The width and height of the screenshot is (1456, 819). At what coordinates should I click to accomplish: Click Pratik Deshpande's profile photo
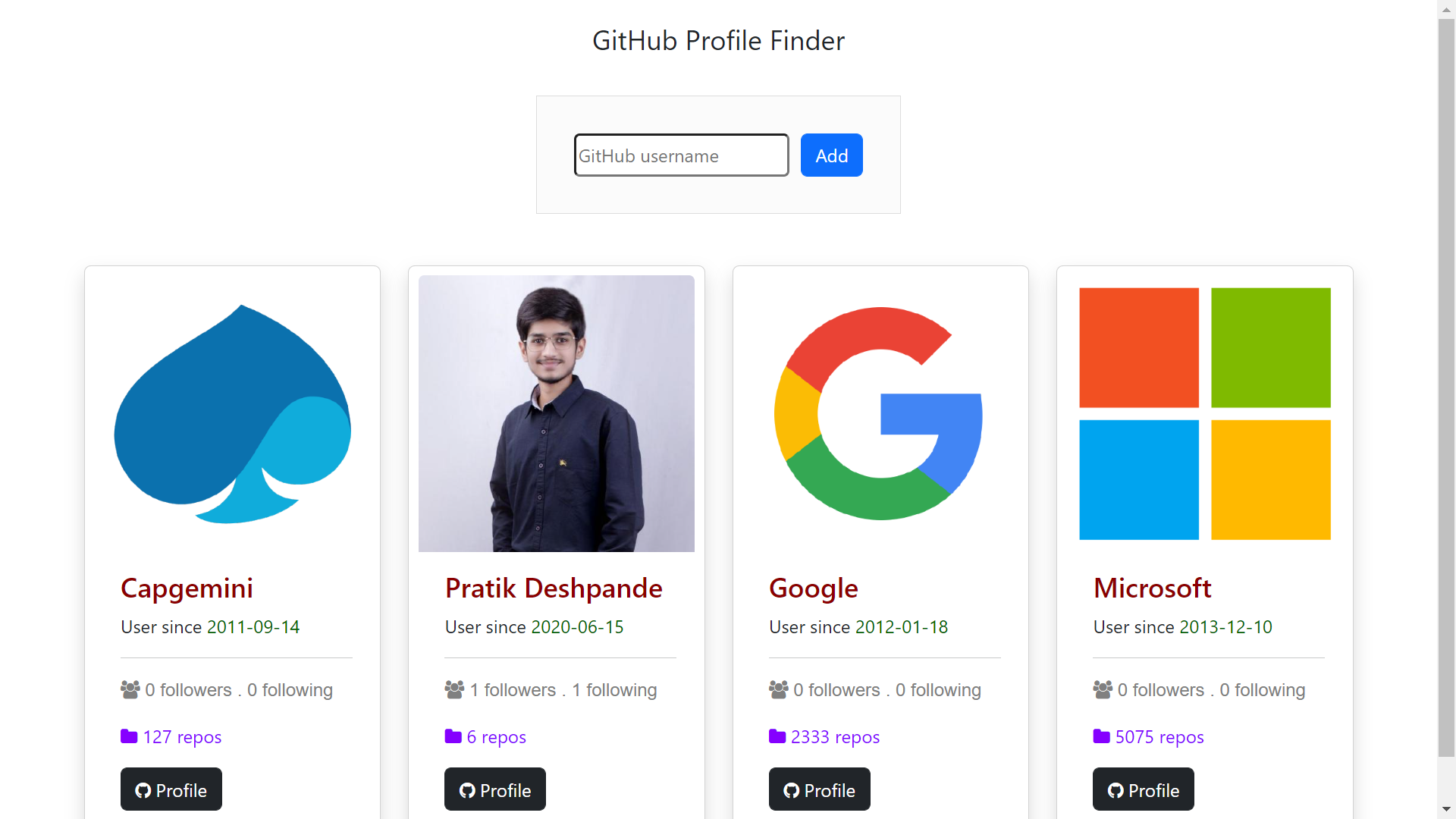(x=556, y=413)
